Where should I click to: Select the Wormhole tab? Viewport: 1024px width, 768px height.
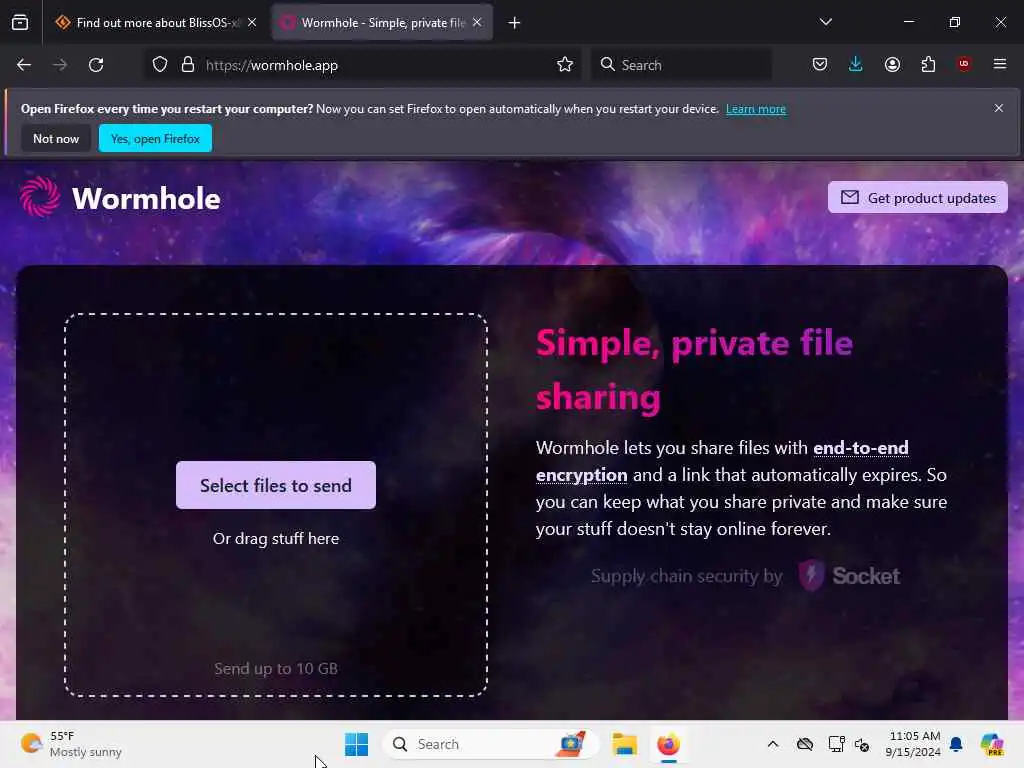point(382,23)
